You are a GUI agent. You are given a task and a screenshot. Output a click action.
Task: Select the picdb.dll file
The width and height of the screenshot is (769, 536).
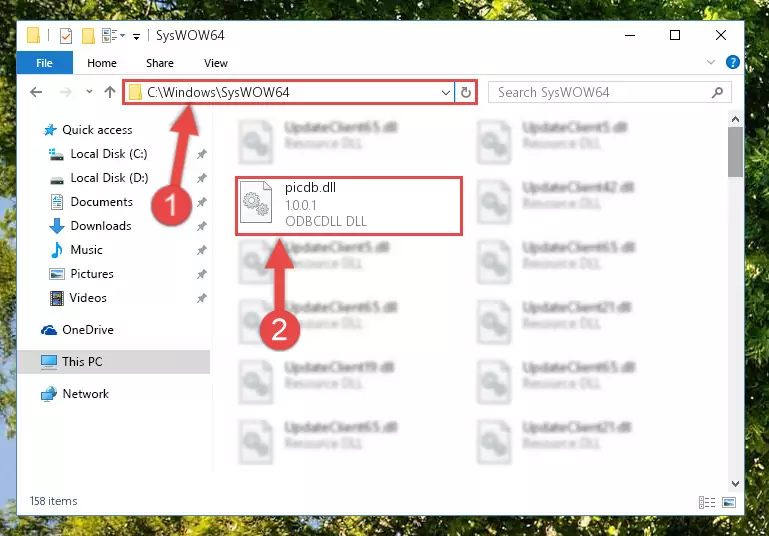click(349, 206)
